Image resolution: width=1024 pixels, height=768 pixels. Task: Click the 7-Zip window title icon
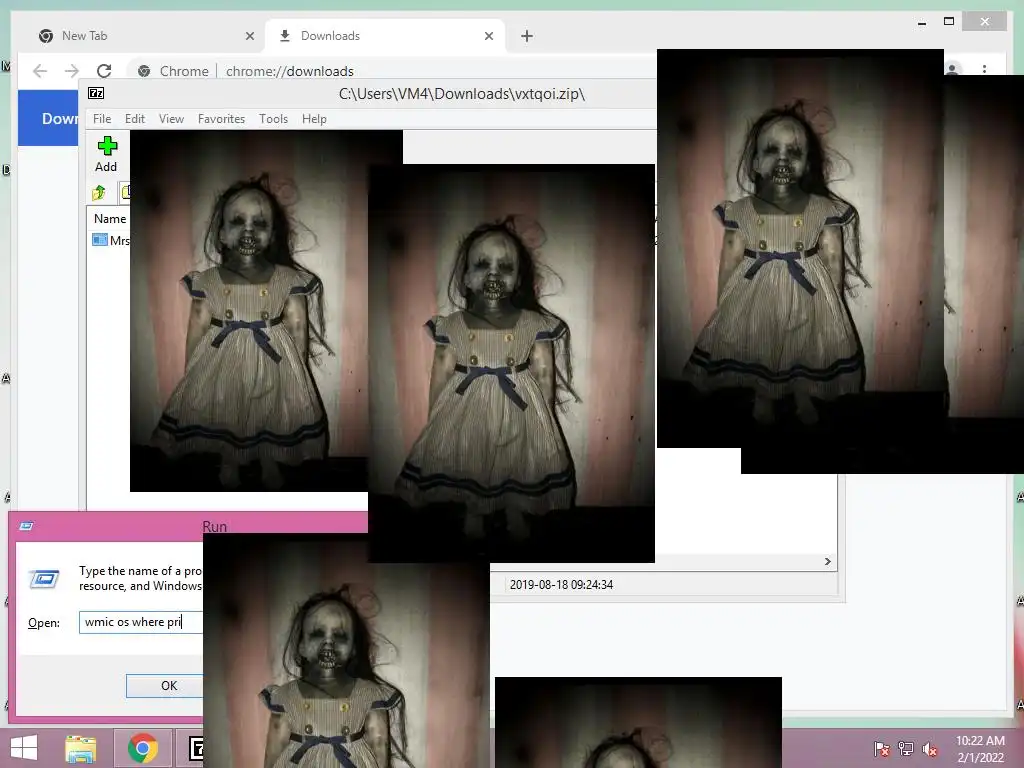(96, 93)
